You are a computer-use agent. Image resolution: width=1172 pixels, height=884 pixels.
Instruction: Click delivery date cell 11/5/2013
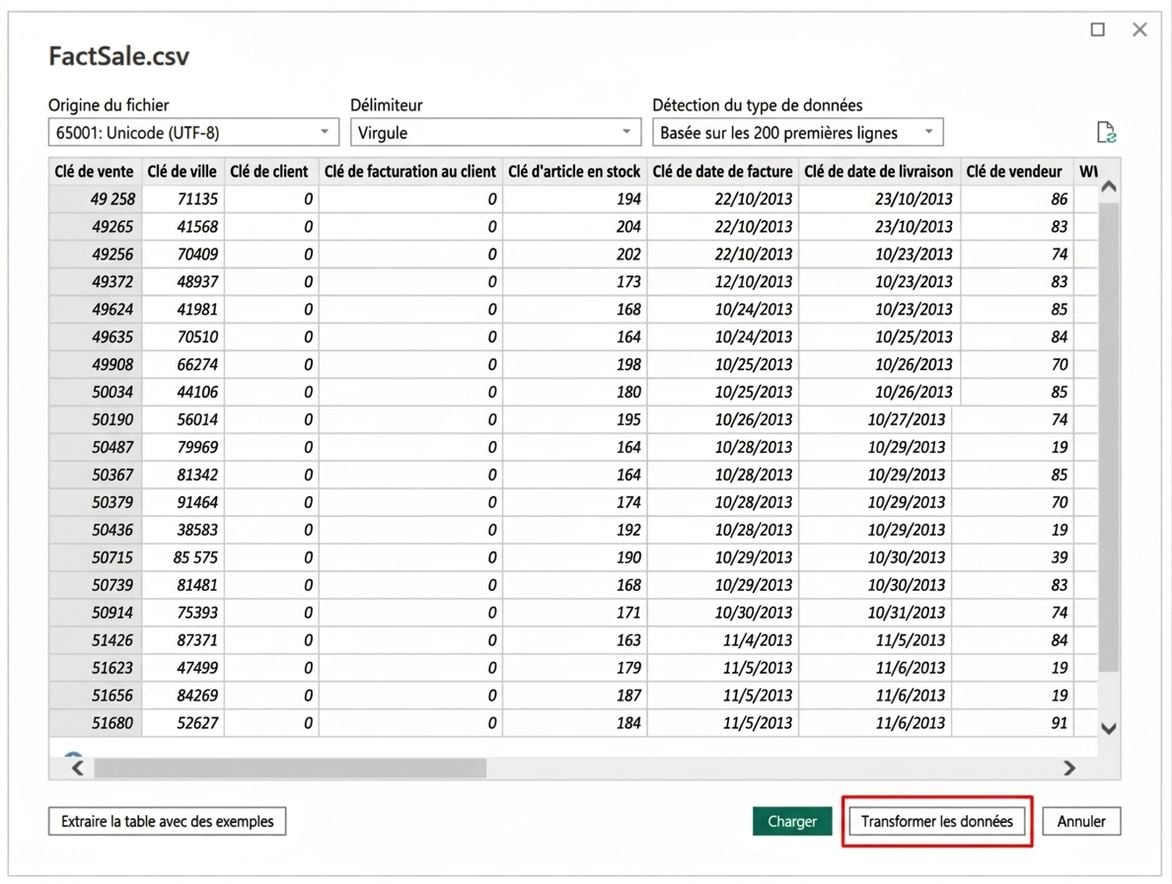[875, 640]
